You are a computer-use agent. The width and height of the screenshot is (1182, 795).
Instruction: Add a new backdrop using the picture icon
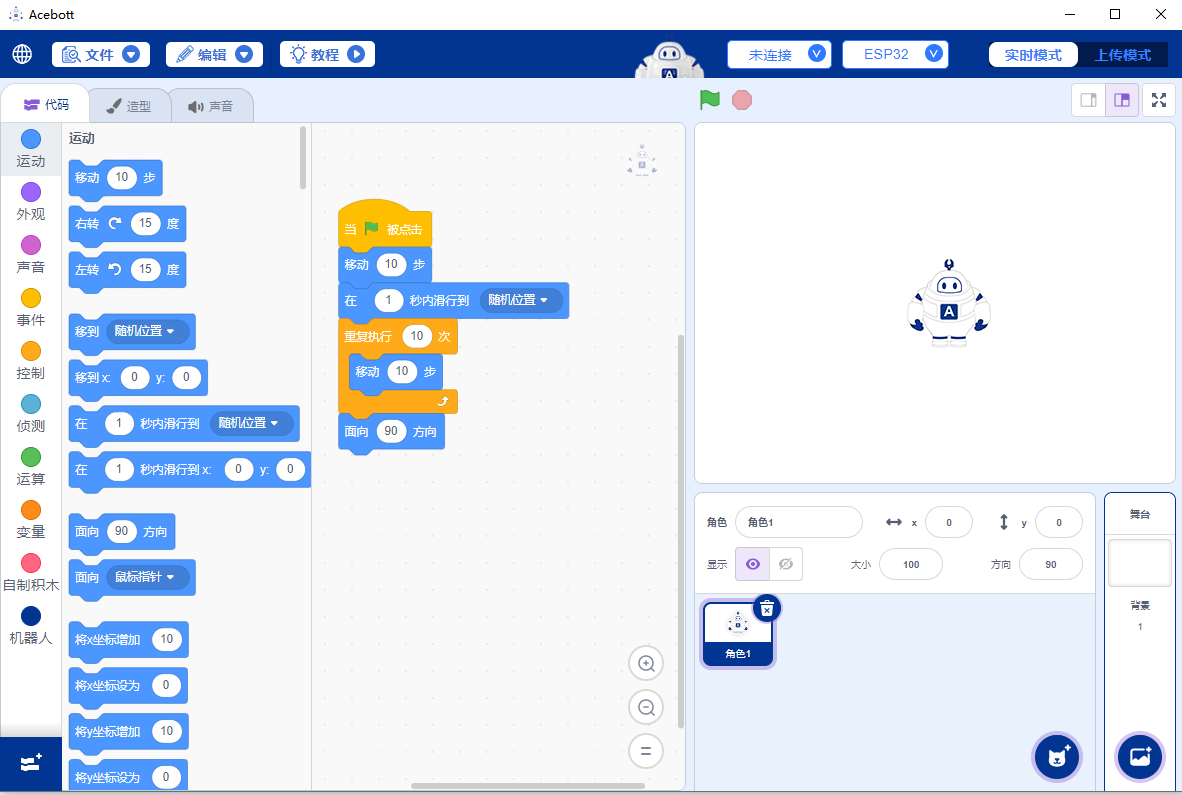tap(1139, 757)
